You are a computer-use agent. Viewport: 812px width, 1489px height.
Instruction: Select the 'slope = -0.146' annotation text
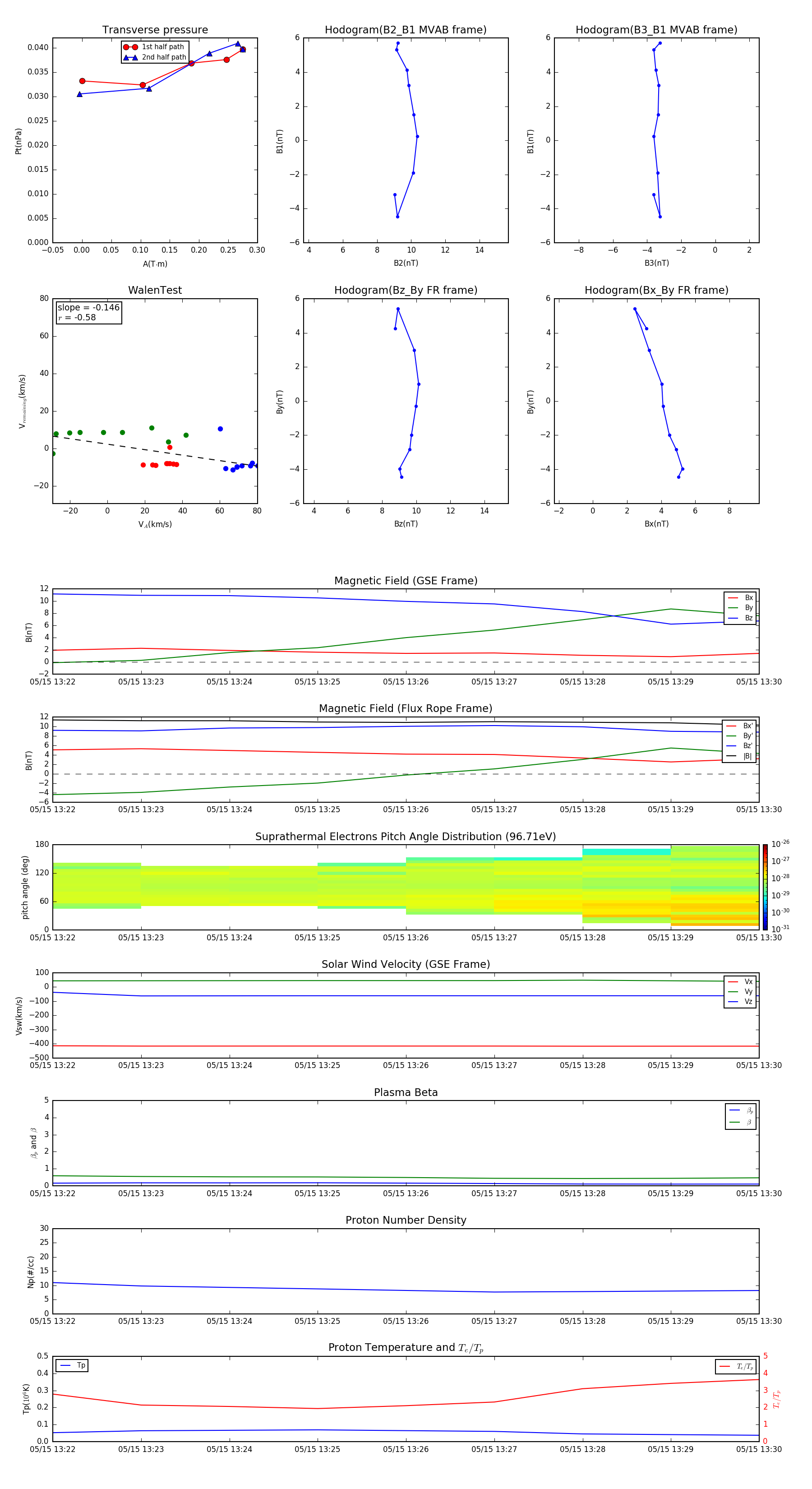88,308
